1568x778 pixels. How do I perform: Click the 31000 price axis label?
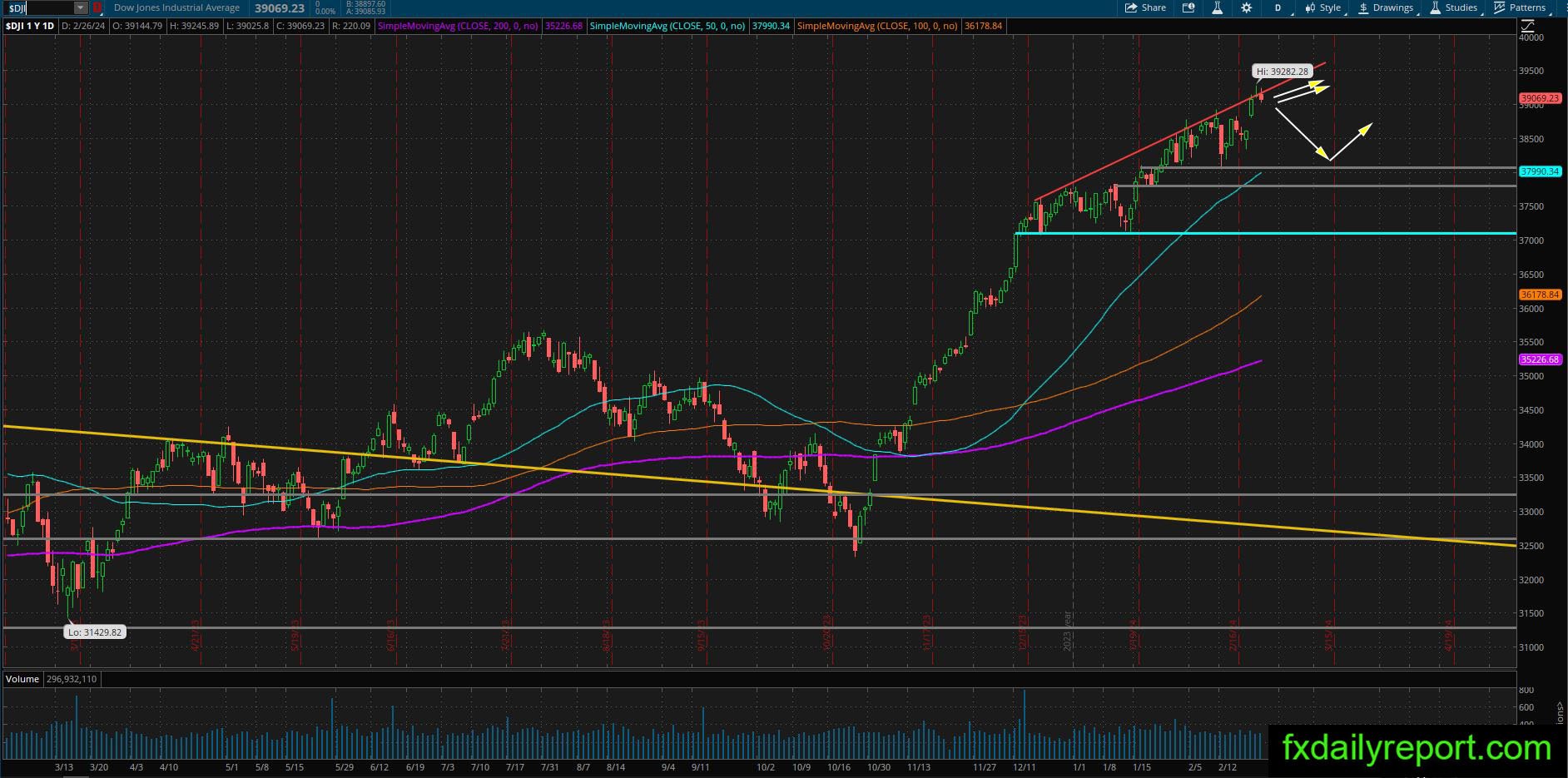tap(1531, 647)
